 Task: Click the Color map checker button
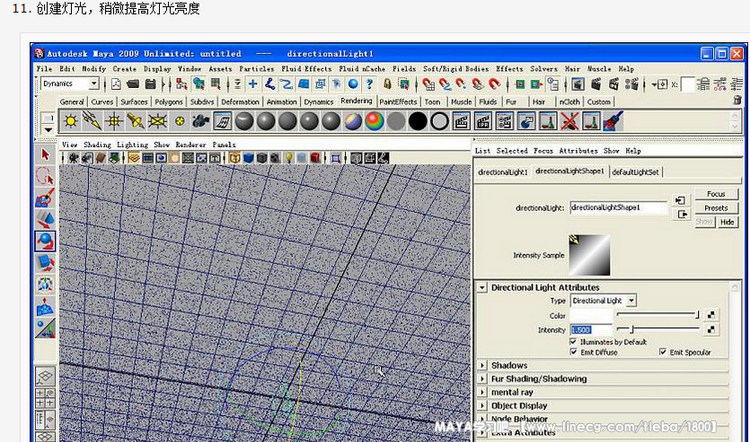[x=711, y=315]
